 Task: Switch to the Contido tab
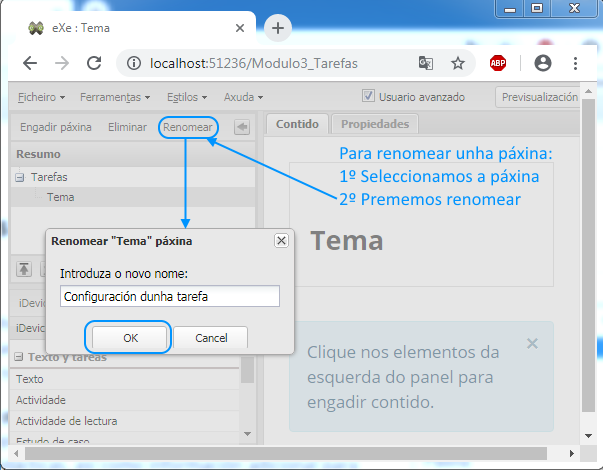tap(297, 124)
